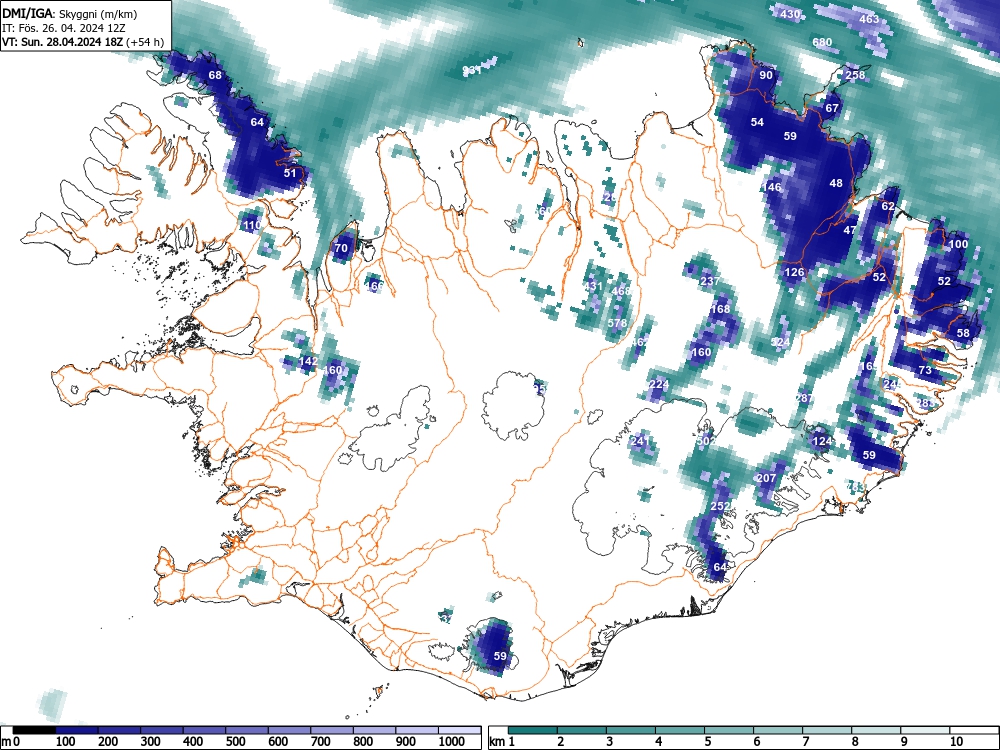Click the legend tick label 1000
This screenshot has width=1000, height=750.
coord(452,742)
